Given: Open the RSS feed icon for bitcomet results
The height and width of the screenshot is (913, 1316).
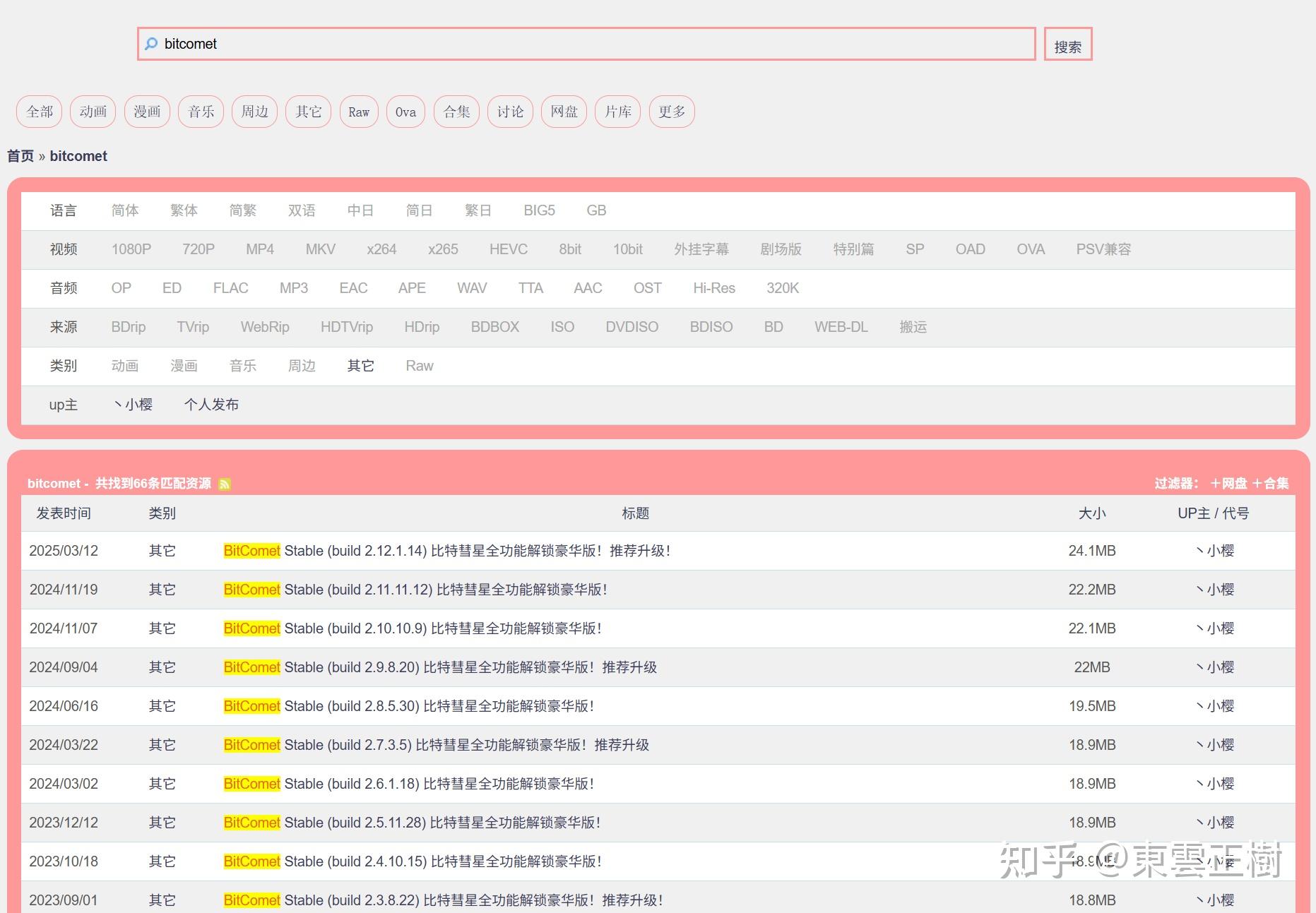Looking at the screenshot, I should 225,484.
